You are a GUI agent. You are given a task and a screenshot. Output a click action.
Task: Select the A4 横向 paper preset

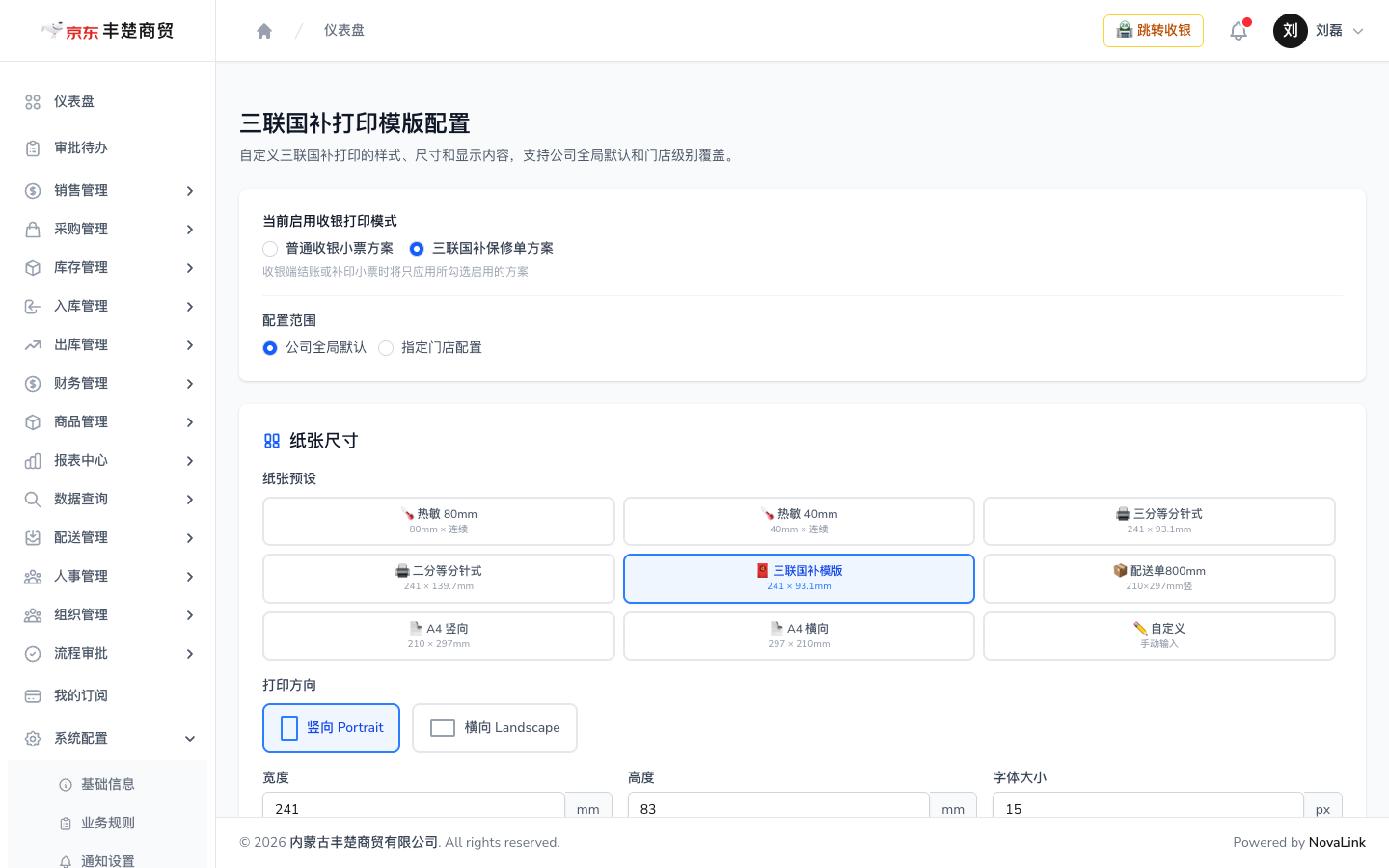point(799,637)
